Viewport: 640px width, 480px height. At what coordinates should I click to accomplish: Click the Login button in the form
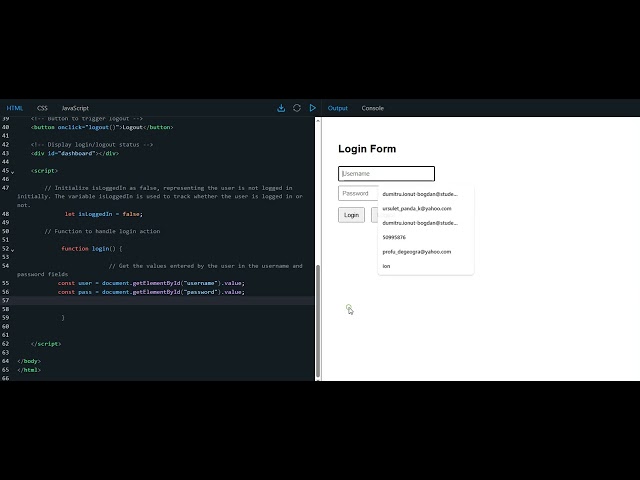point(351,215)
